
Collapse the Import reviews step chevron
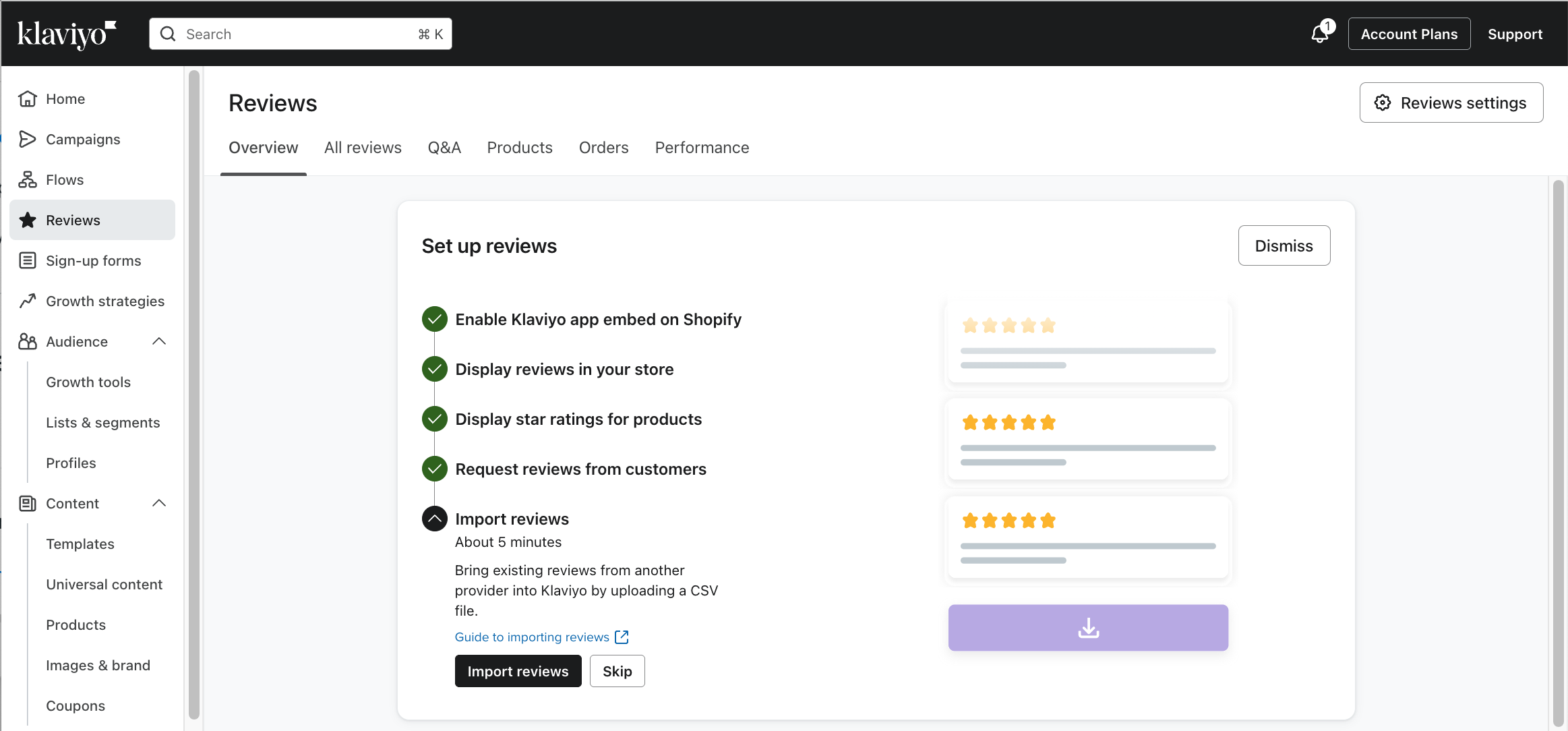(435, 519)
